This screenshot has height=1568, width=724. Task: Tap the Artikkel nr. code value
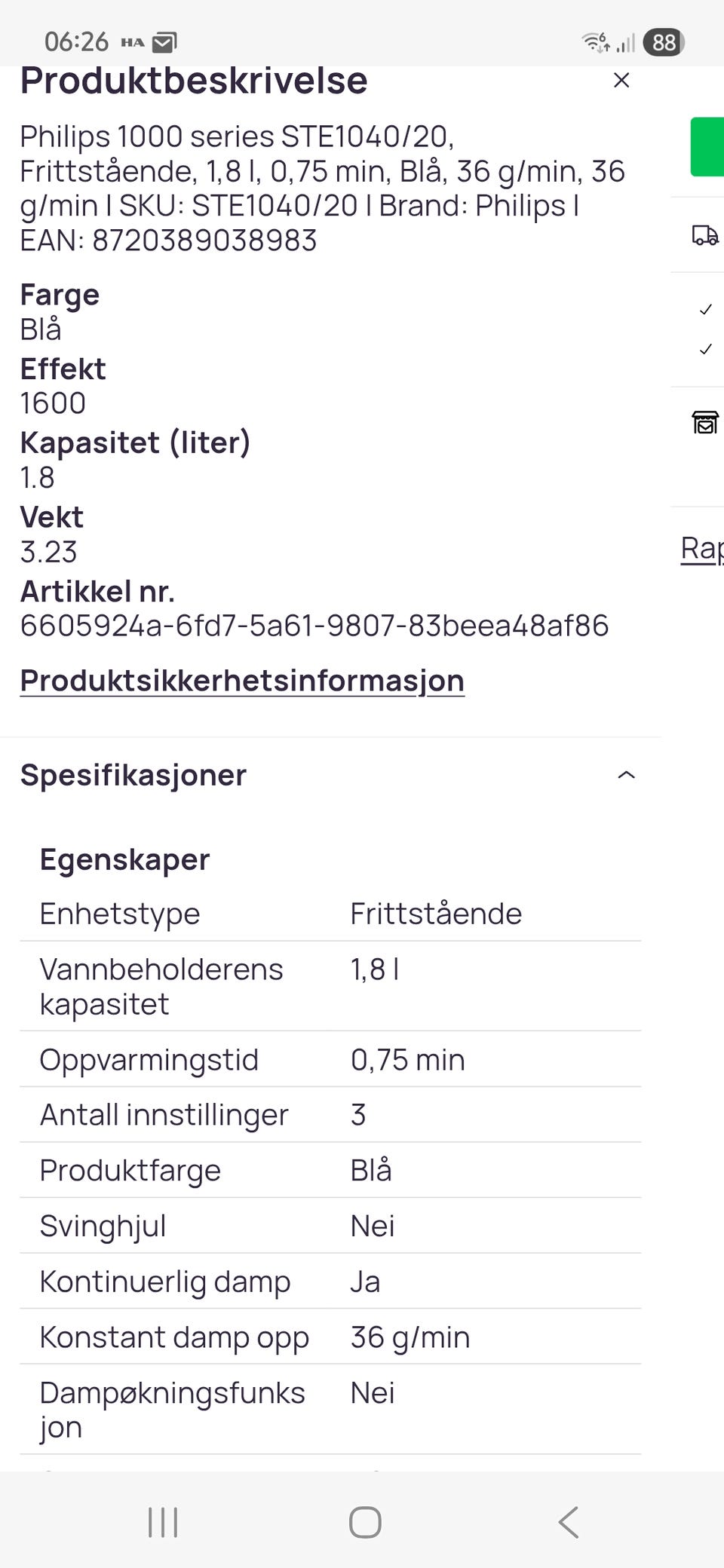pyautogui.click(x=314, y=626)
